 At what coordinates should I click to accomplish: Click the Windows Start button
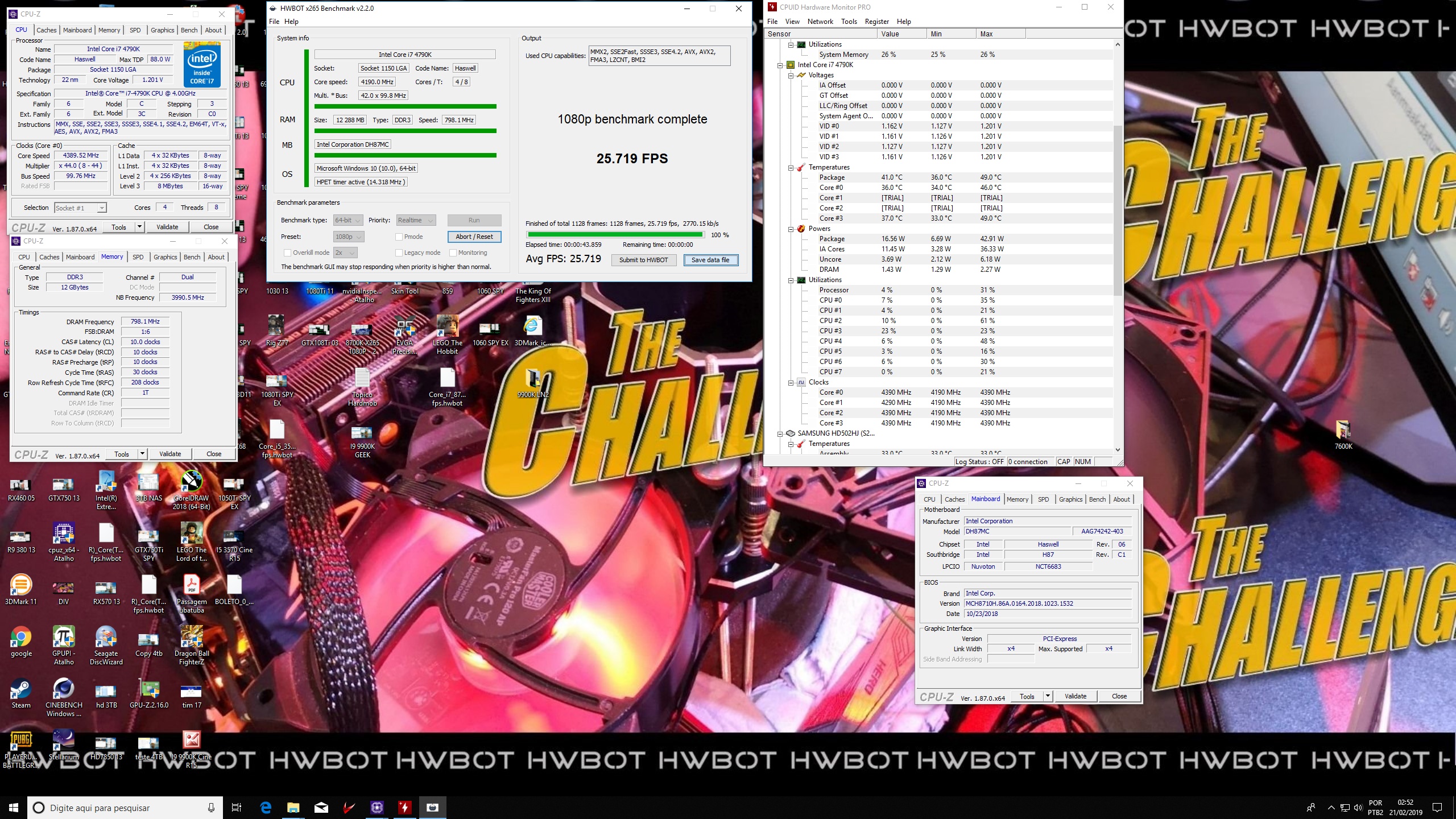[14, 807]
